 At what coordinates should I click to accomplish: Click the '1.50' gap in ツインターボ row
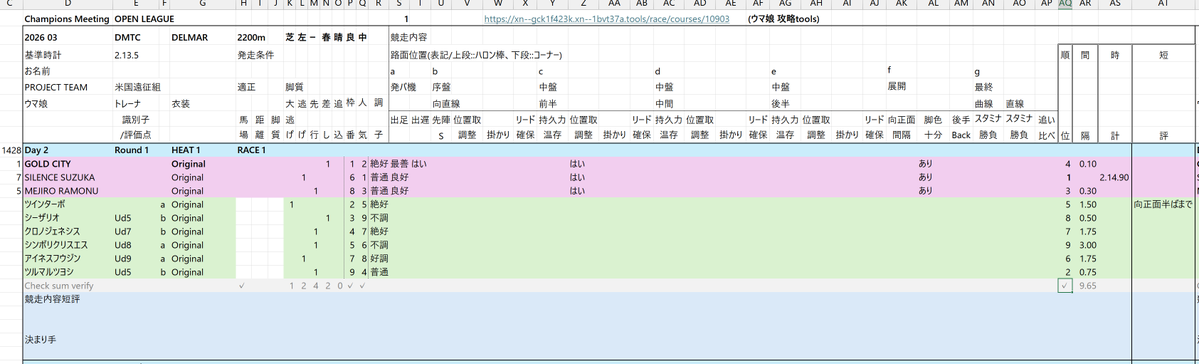pyautogui.click(x=1087, y=205)
